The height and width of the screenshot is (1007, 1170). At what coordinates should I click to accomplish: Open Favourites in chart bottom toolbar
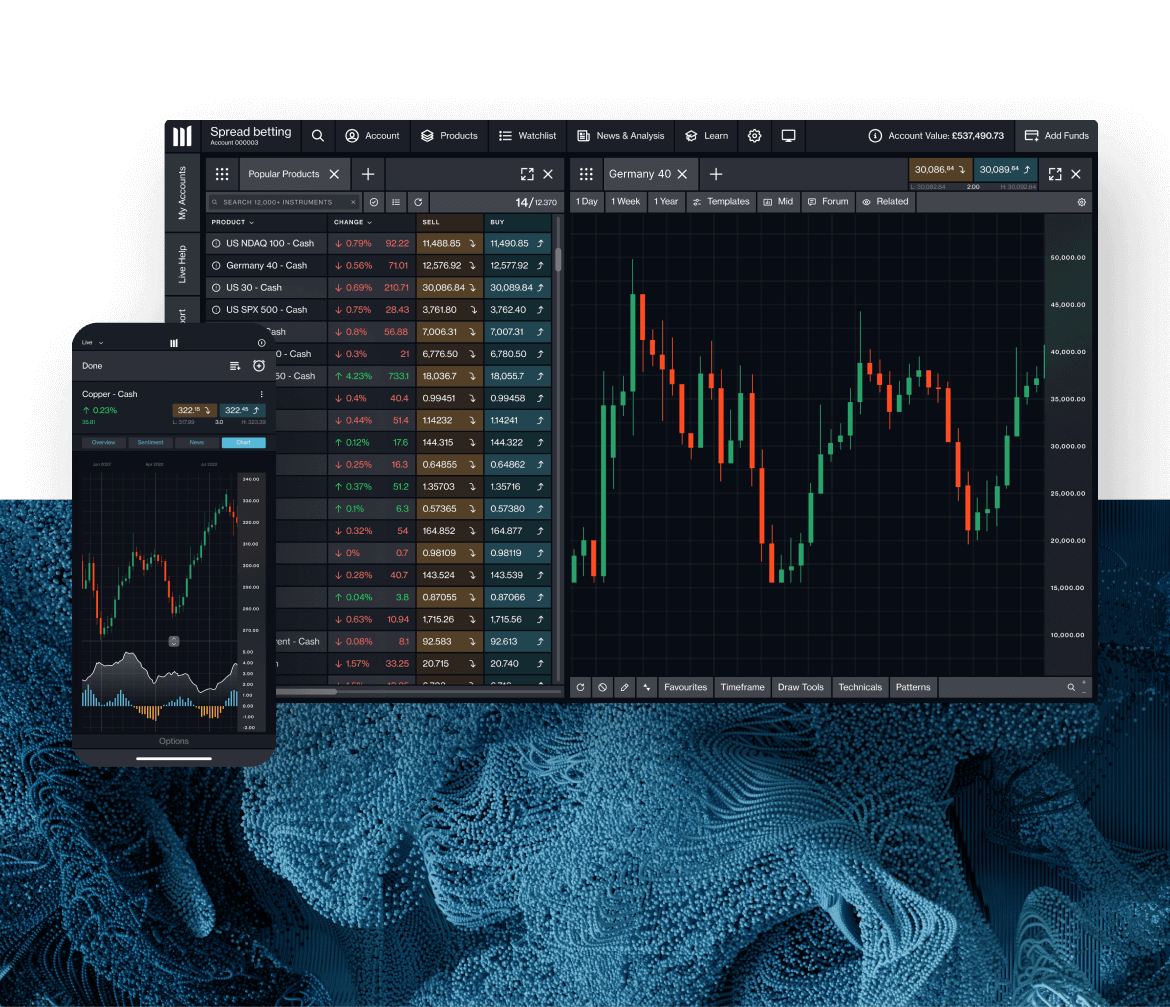click(x=685, y=687)
